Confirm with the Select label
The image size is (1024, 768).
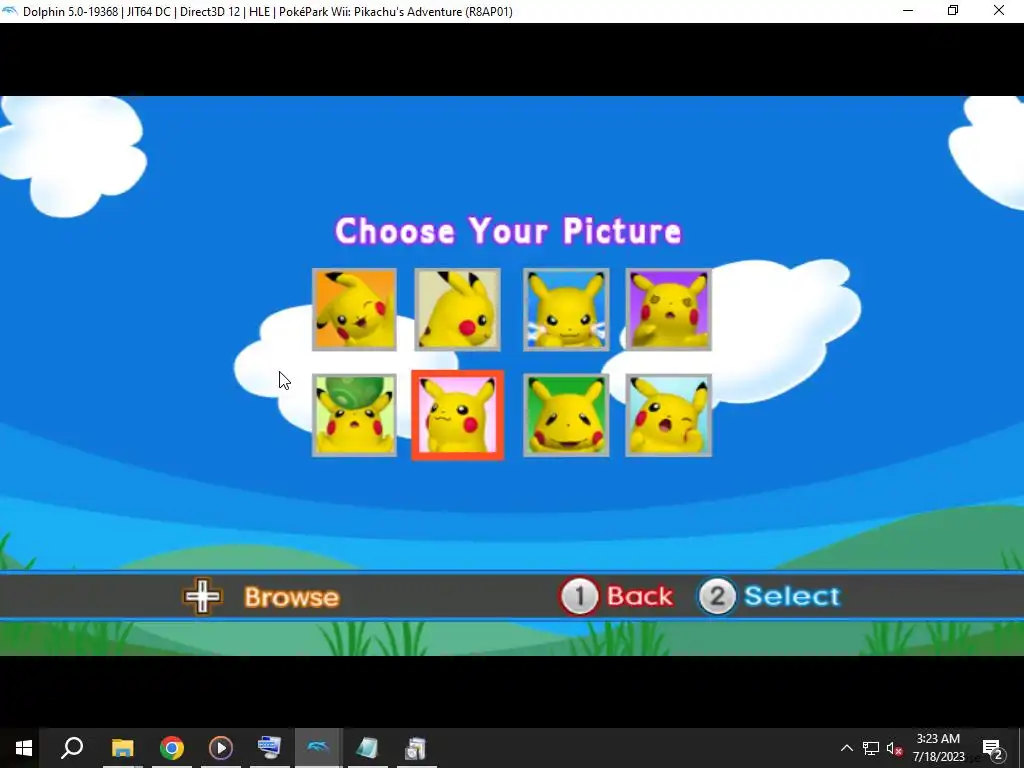point(792,596)
